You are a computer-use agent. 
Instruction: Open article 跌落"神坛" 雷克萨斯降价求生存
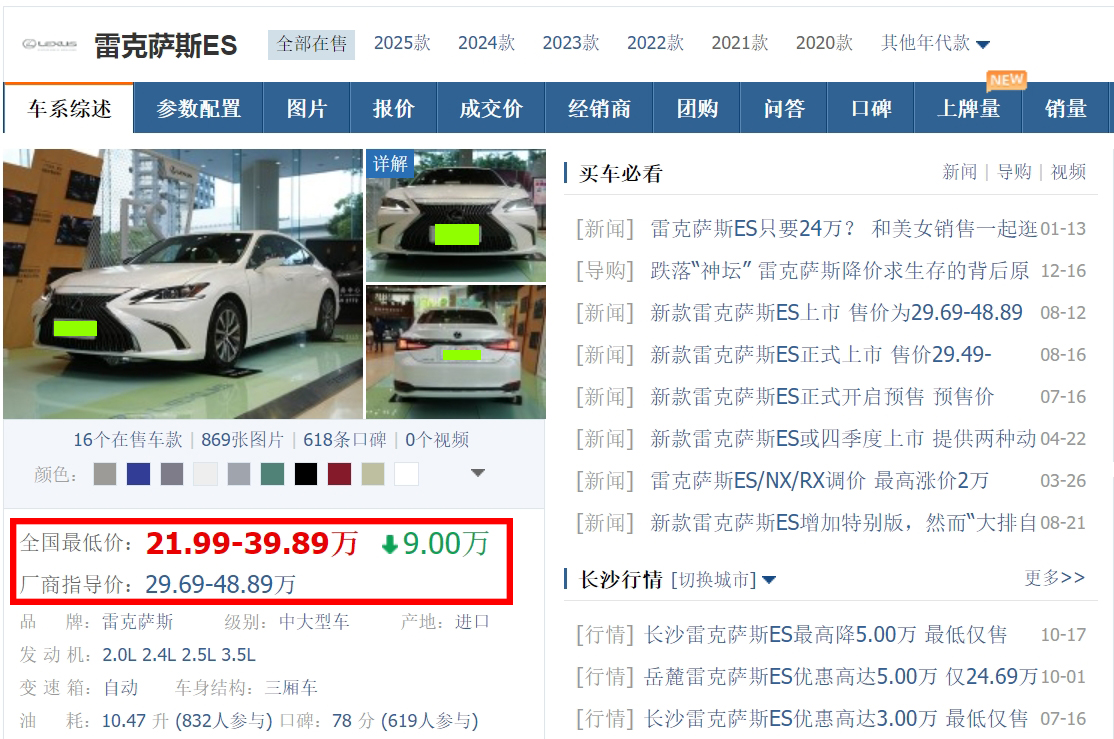click(840, 271)
